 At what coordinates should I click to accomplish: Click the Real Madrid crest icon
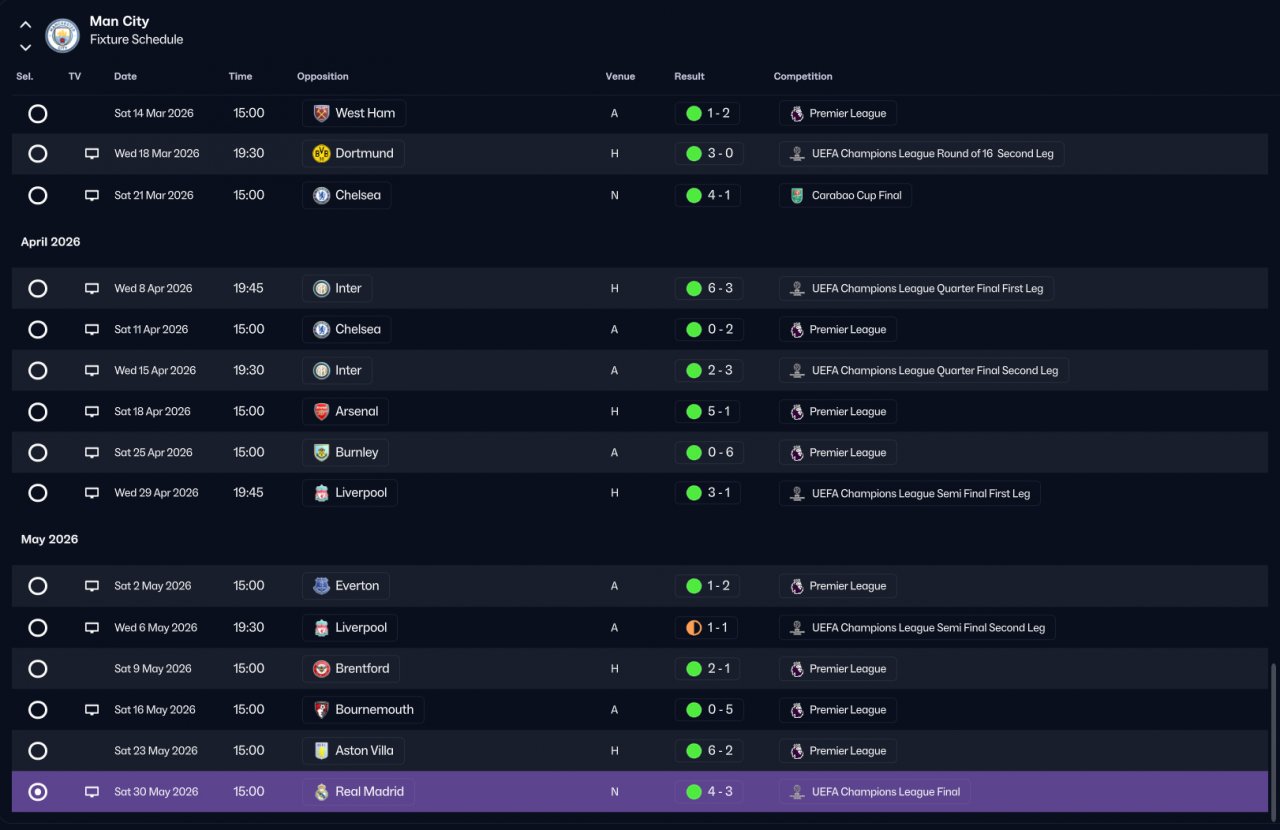click(321, 792)
